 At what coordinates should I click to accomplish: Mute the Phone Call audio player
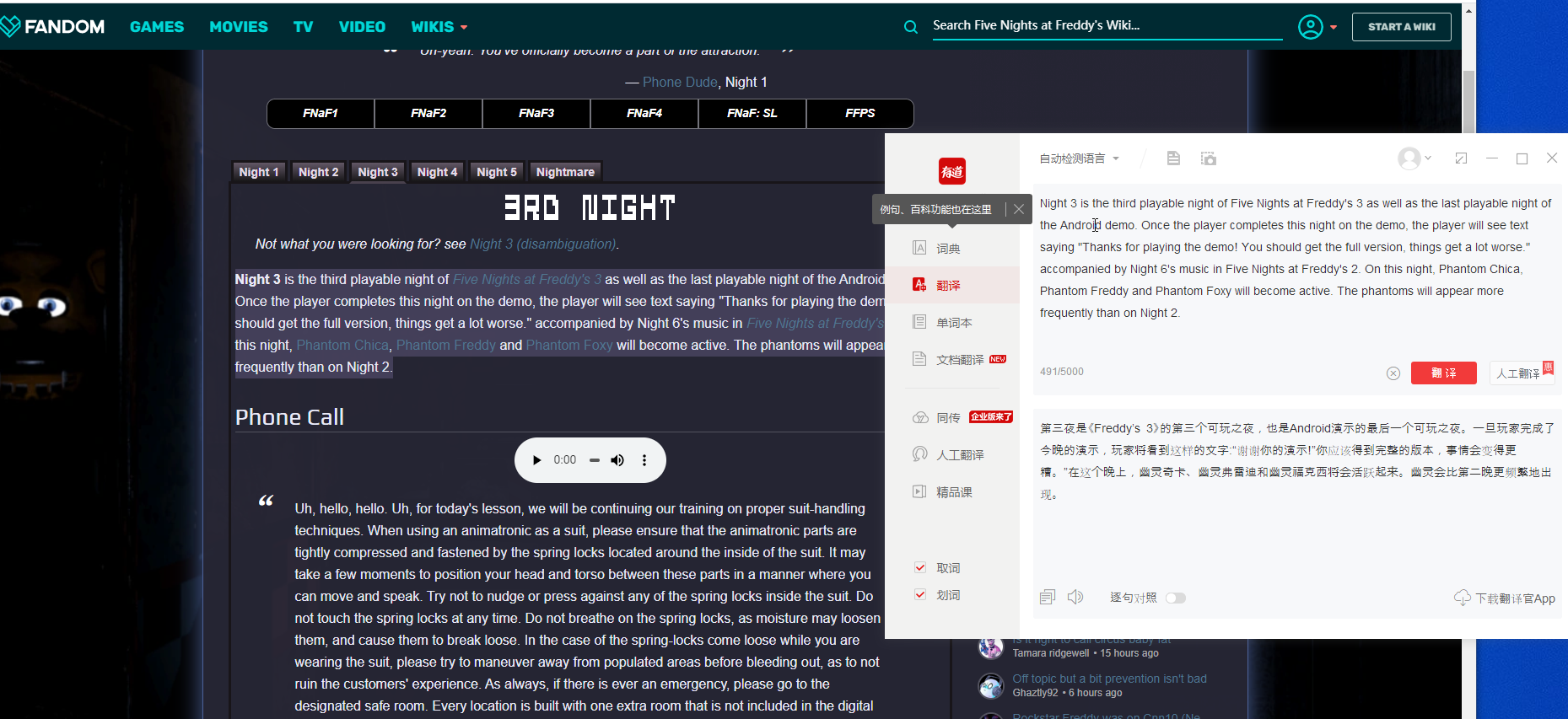tap(617, 460)
